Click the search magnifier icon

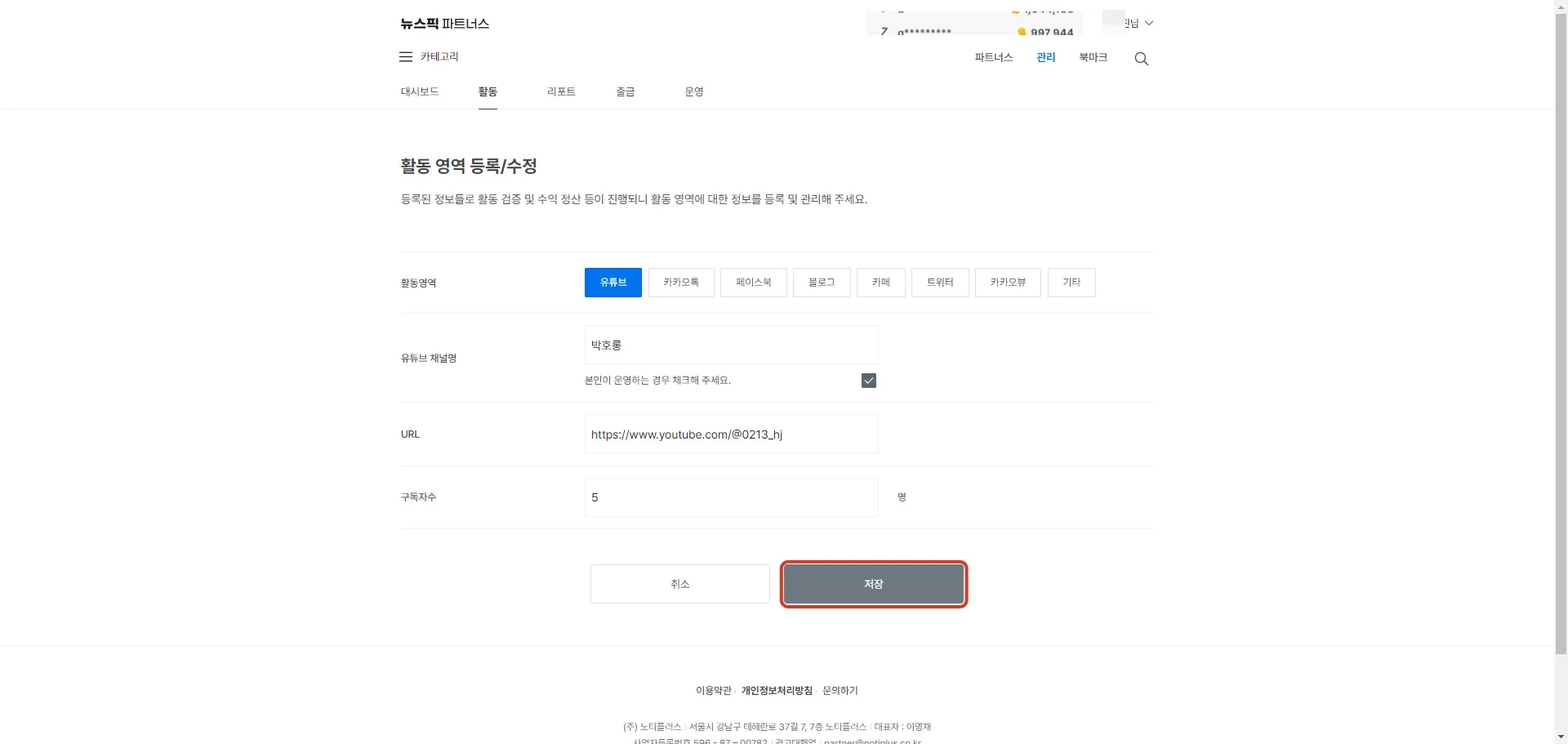coord(1142,59)
